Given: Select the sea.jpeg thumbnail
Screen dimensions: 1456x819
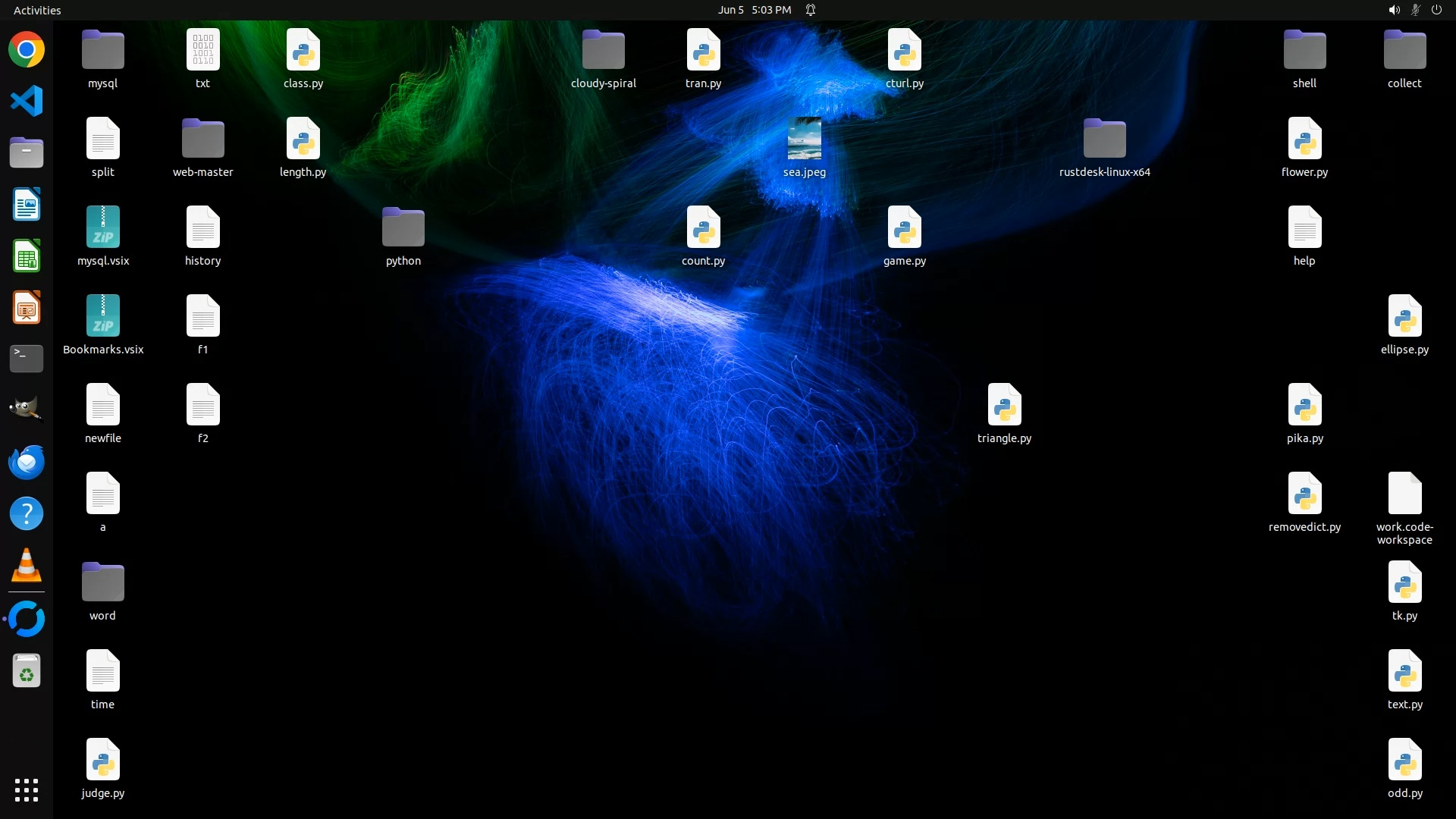Looking at the screenshot, I should 804,139.
